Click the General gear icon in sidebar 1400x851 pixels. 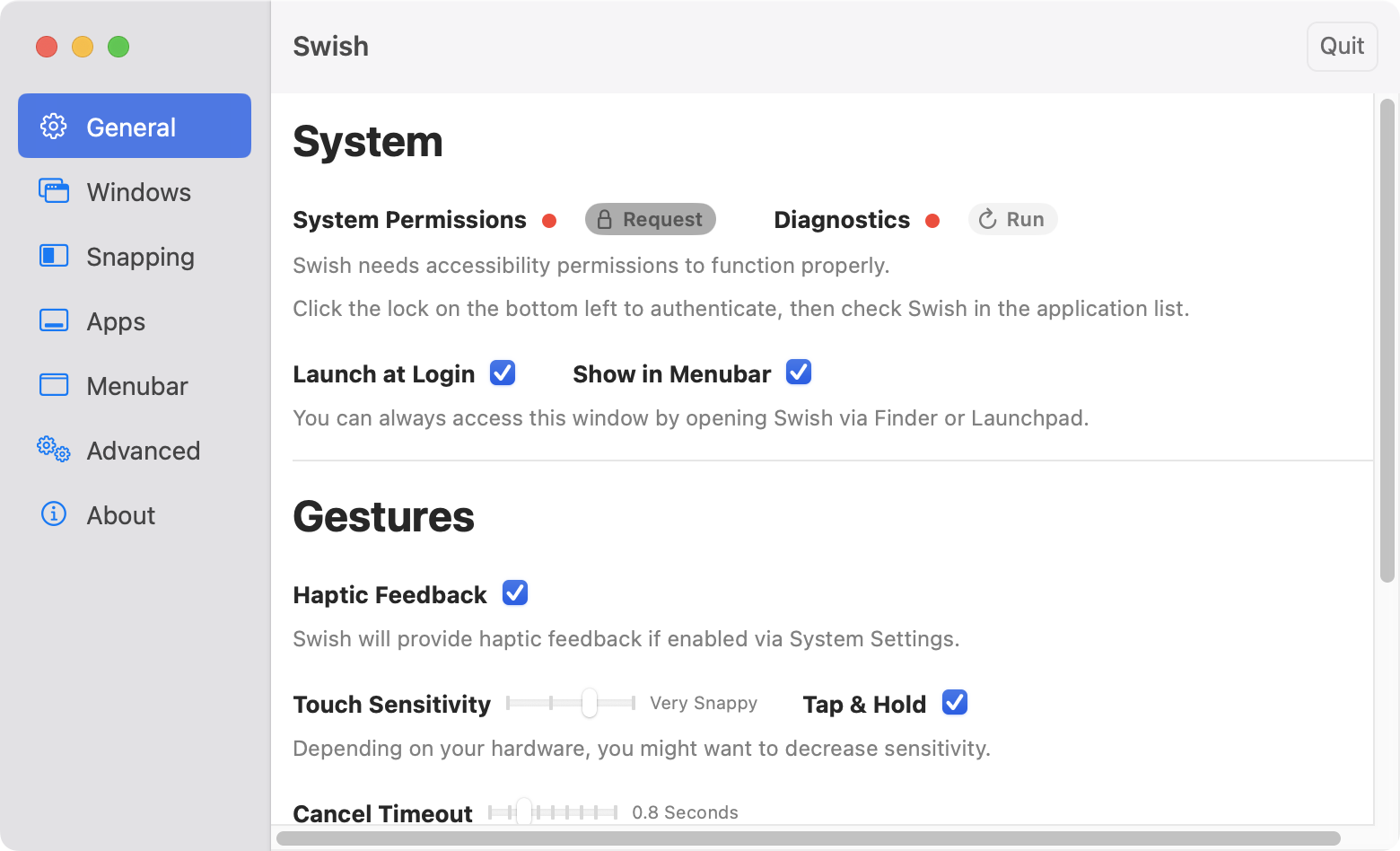(x=54, y=127)
